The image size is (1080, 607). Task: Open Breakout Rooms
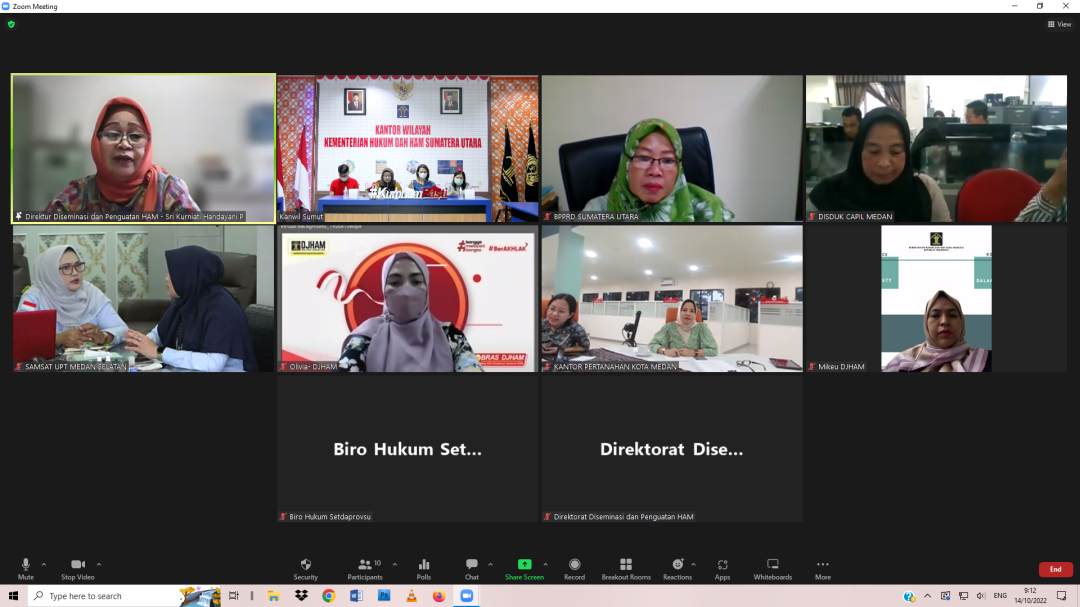pos(626,568)
